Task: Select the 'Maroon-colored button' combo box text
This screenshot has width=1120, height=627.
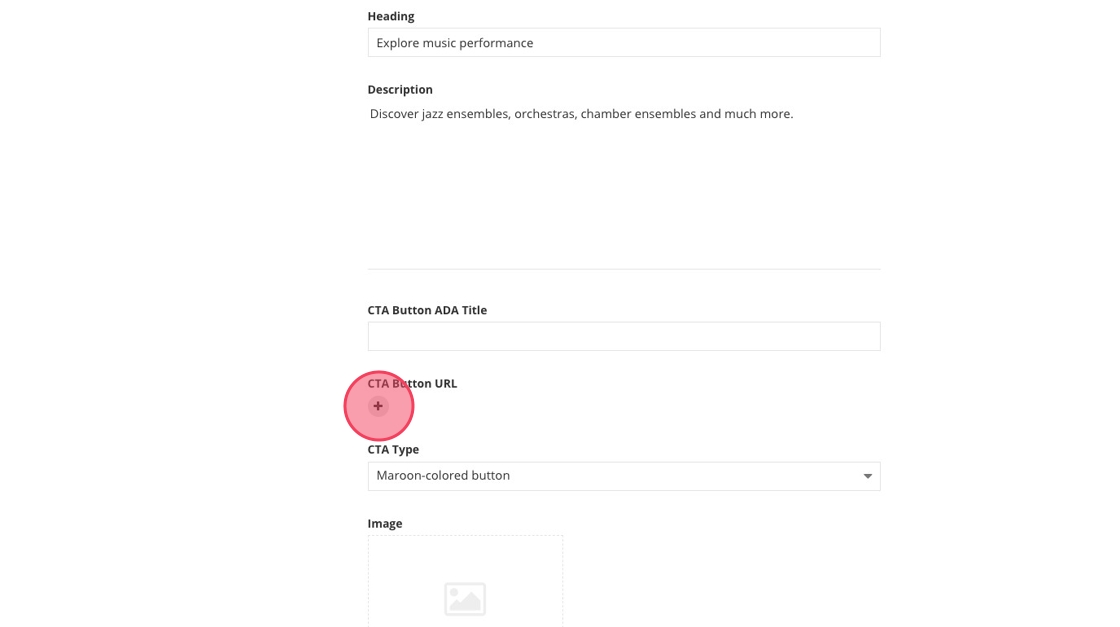Action: pos(443,476)
